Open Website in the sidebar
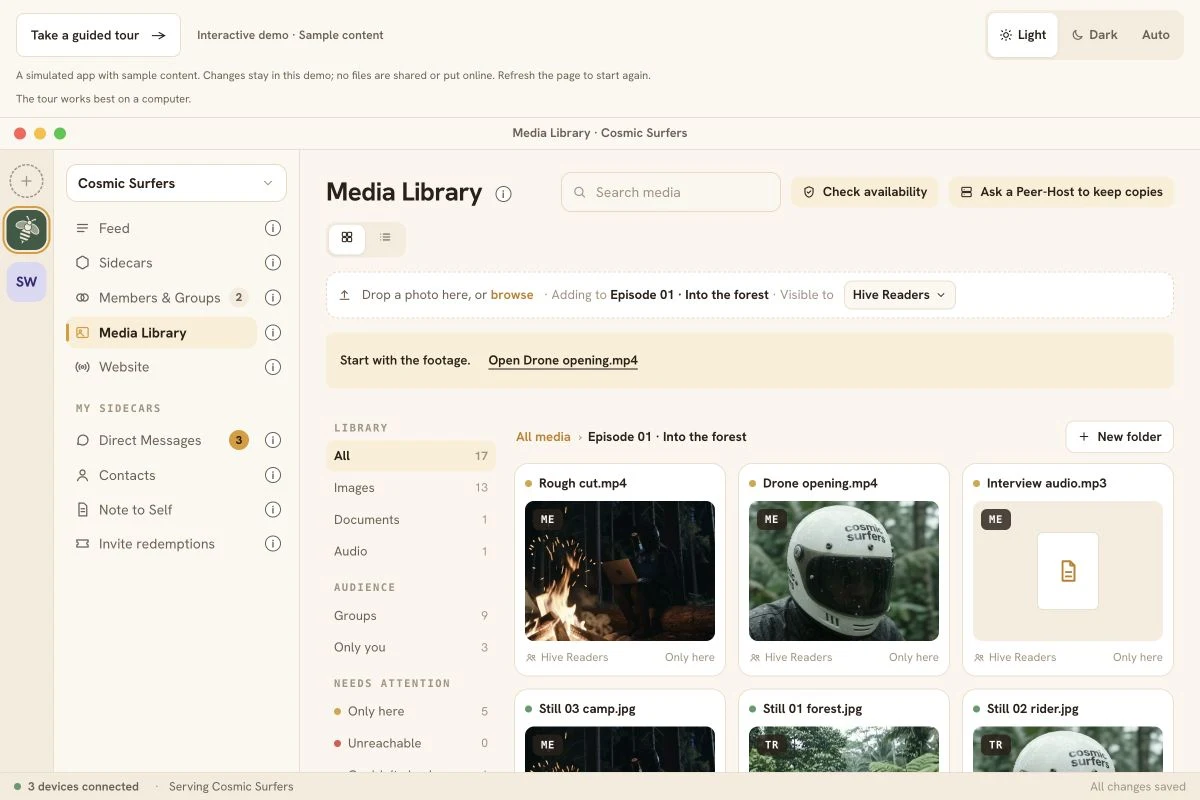 pyautogui.click(x=161, y=367)
